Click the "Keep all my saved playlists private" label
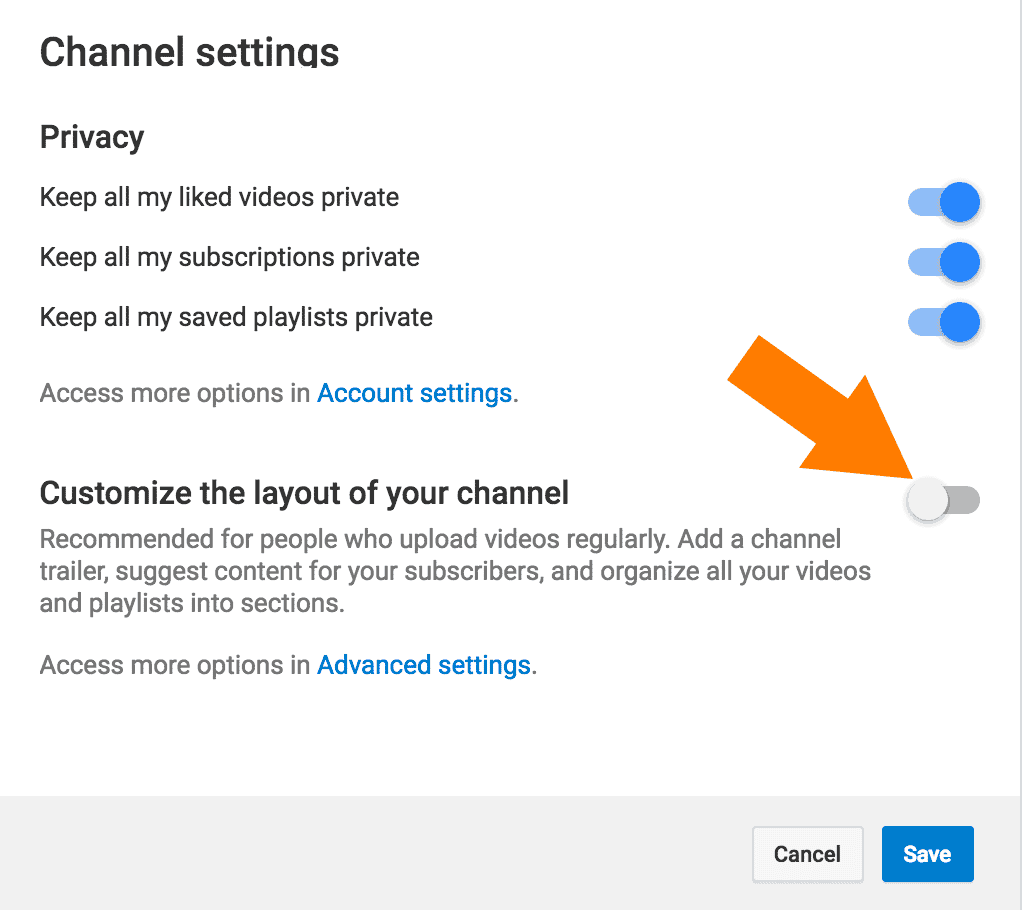Viewport: 1022px width, 910px height. [236, 317]
